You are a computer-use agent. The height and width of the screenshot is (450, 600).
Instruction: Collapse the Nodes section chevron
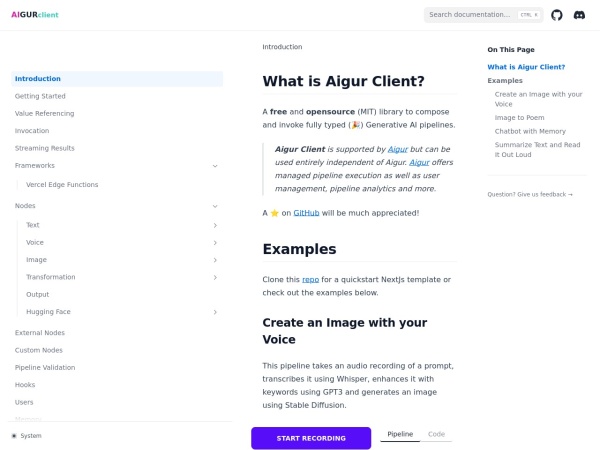click(x=215, y=206)
